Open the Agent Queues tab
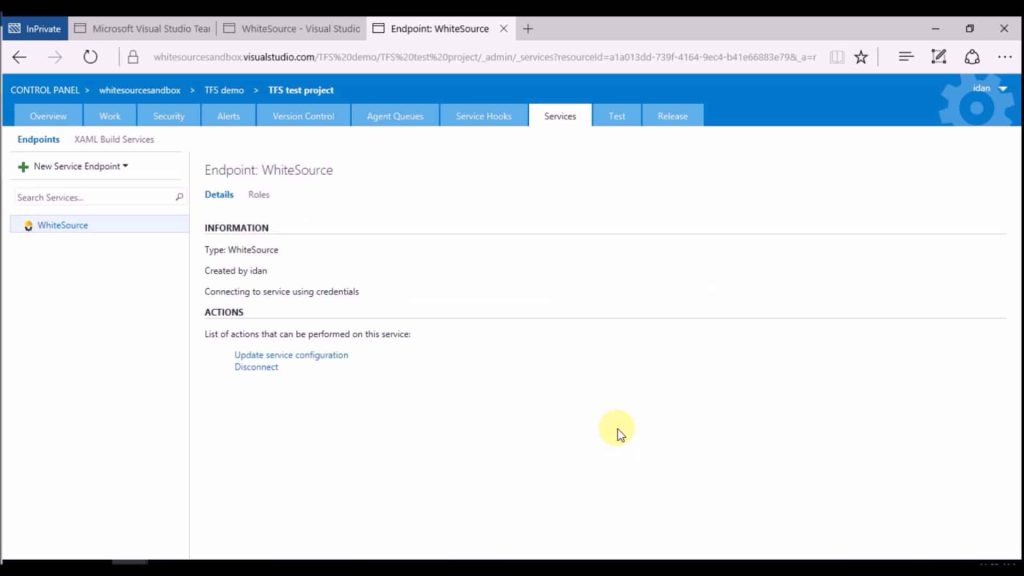Image resolution: width=1024 pixels, height=576 pixels. (x=395, y=116)
